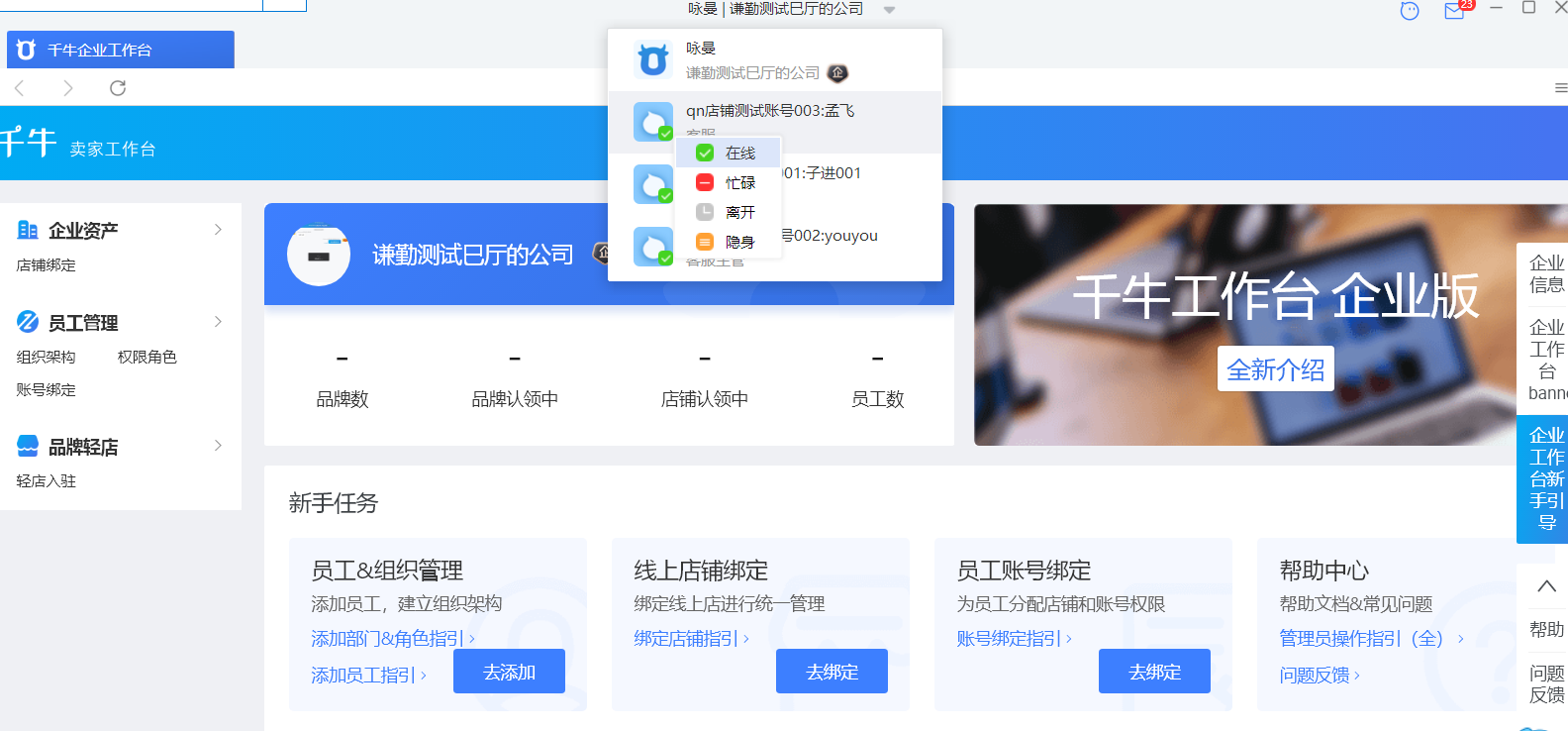Click avatar of account 子进001

tap(653, 184)
